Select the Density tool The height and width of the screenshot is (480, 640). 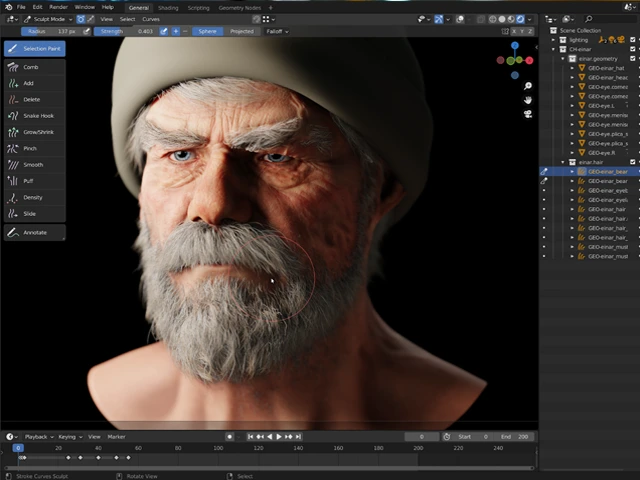(32, 197)
